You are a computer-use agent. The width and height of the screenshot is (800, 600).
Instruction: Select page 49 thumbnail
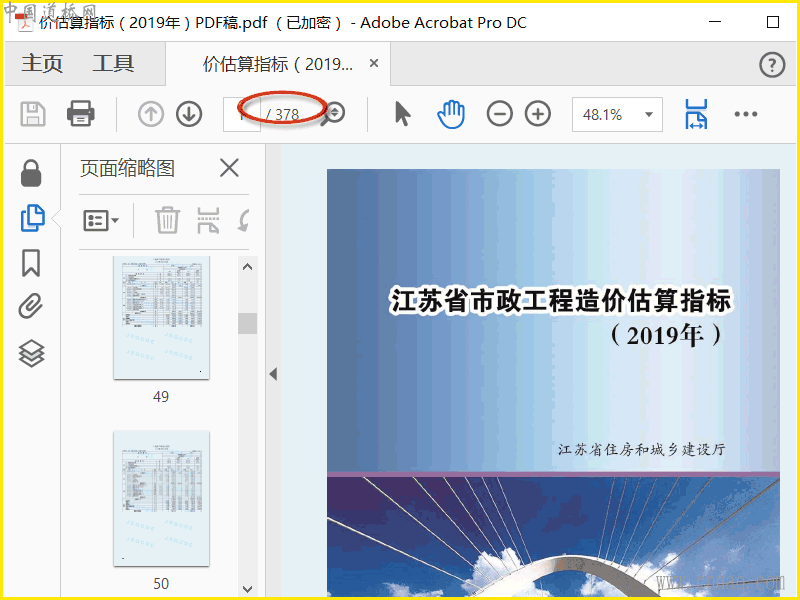pos(161,317)
